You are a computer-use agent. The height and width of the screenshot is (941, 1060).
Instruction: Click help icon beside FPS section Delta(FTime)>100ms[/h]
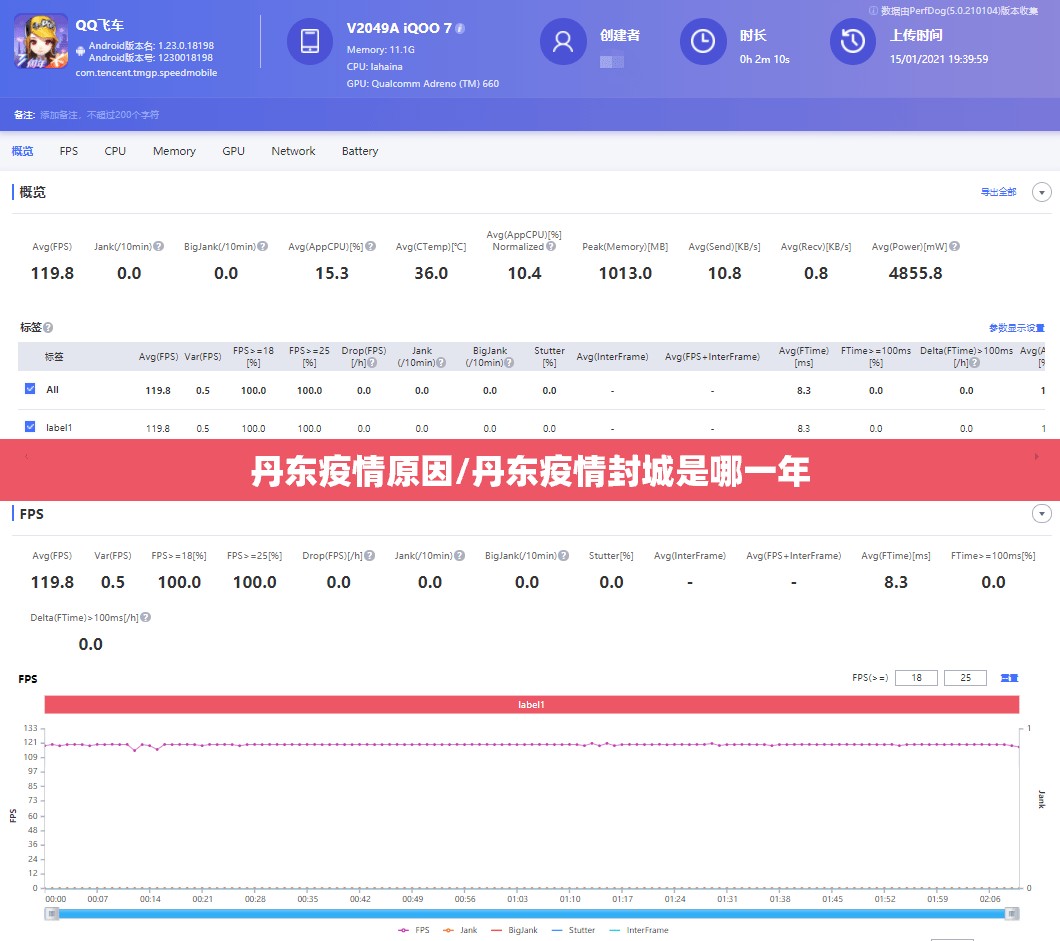tap(145, 617)
